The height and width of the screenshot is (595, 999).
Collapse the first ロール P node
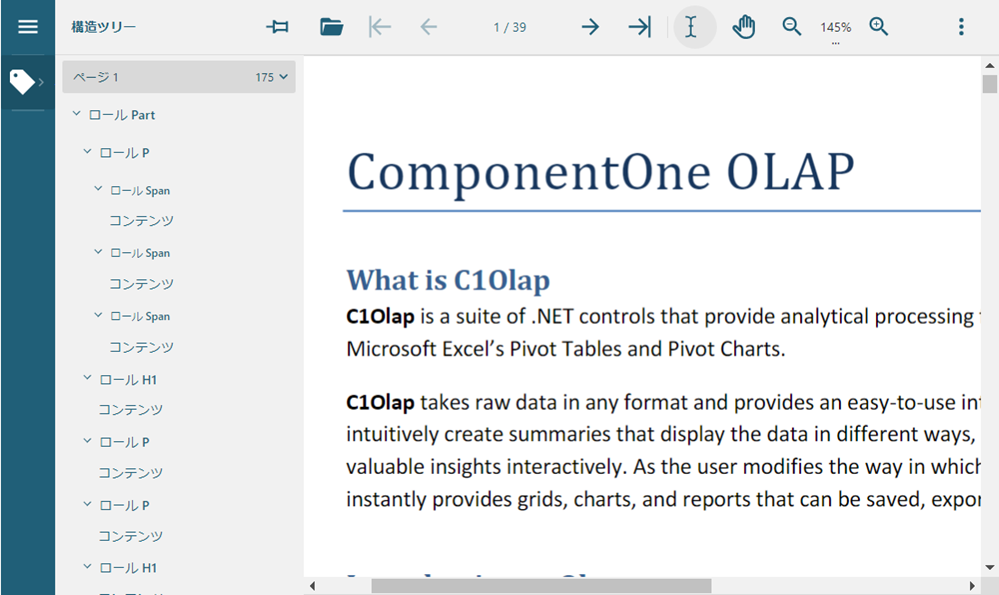click(x=87, y=152)
